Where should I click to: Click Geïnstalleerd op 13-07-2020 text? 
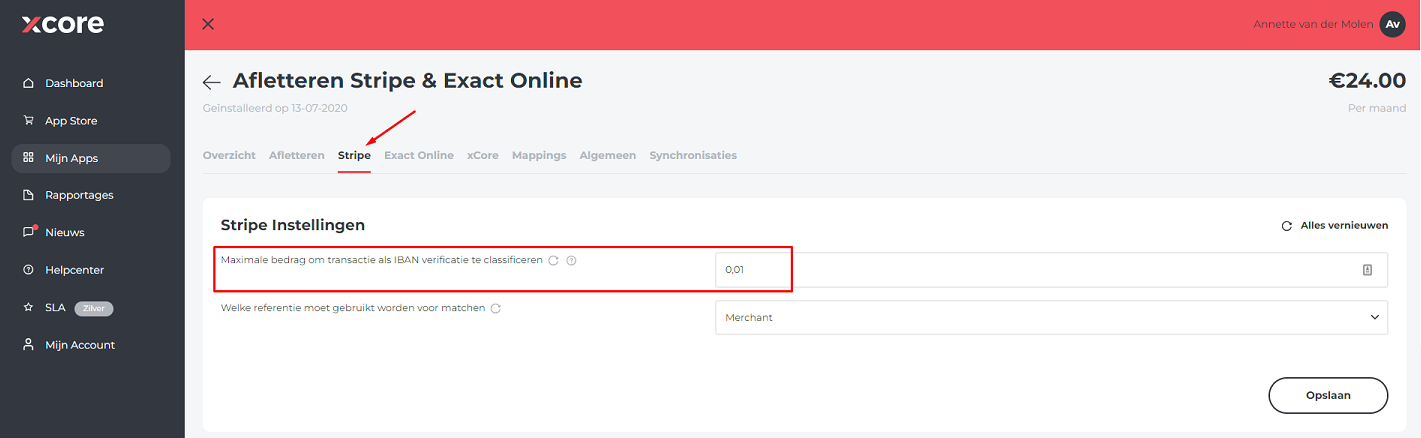click(x=275, y=108)
